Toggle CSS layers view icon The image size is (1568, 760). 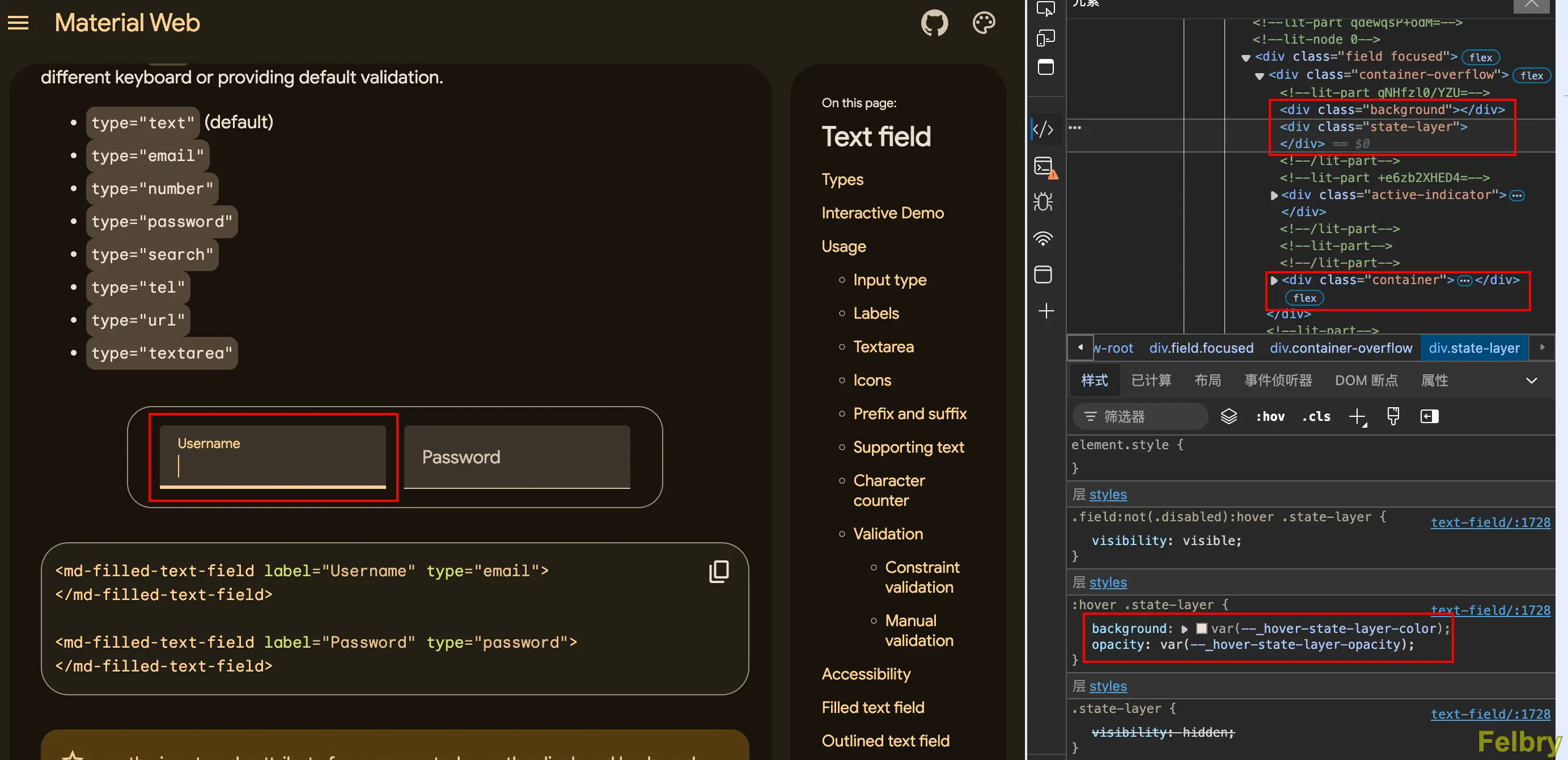tap(1229, 416)
